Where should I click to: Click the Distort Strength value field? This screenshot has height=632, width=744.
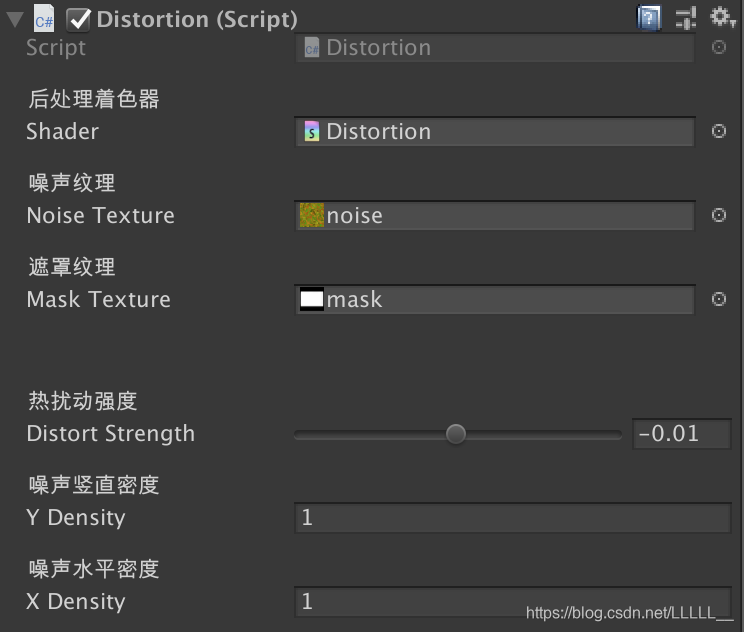681,434
